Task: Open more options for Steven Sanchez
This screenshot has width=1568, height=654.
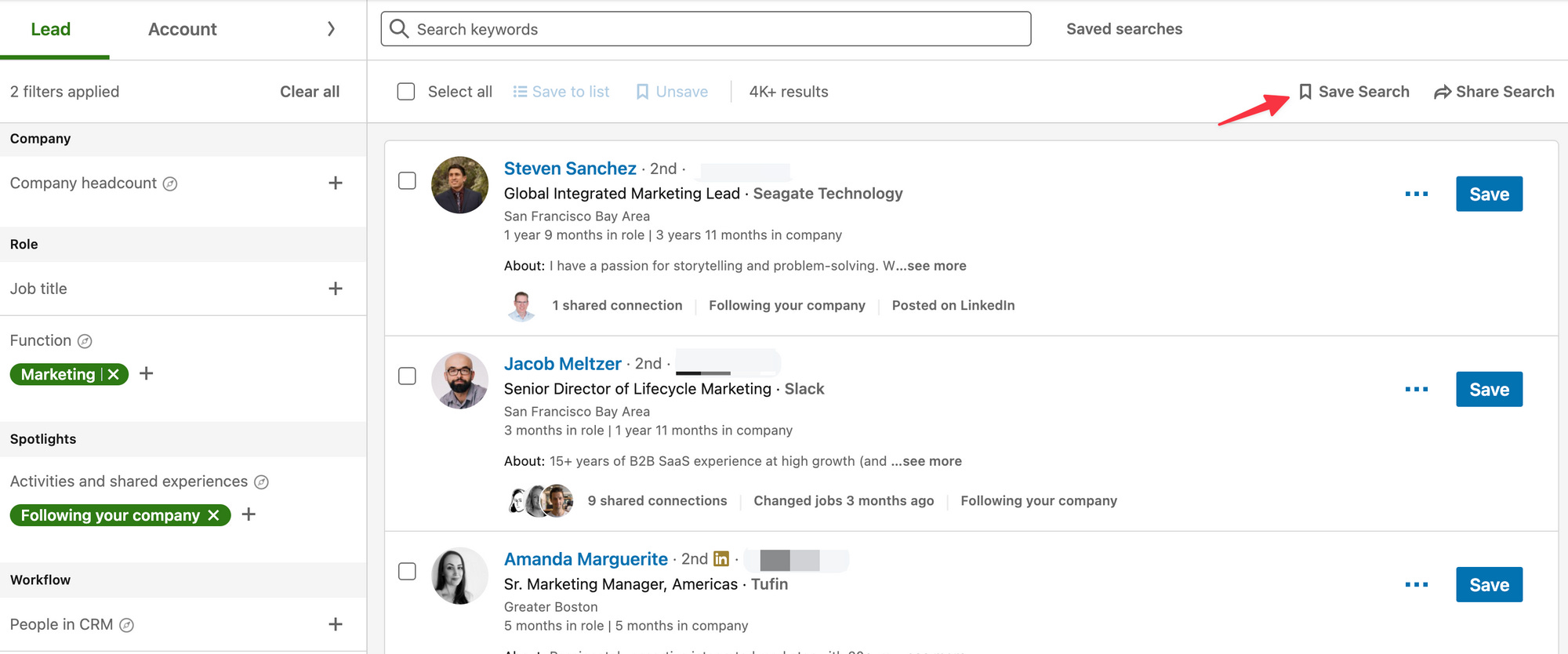Action: (1417, 194)
